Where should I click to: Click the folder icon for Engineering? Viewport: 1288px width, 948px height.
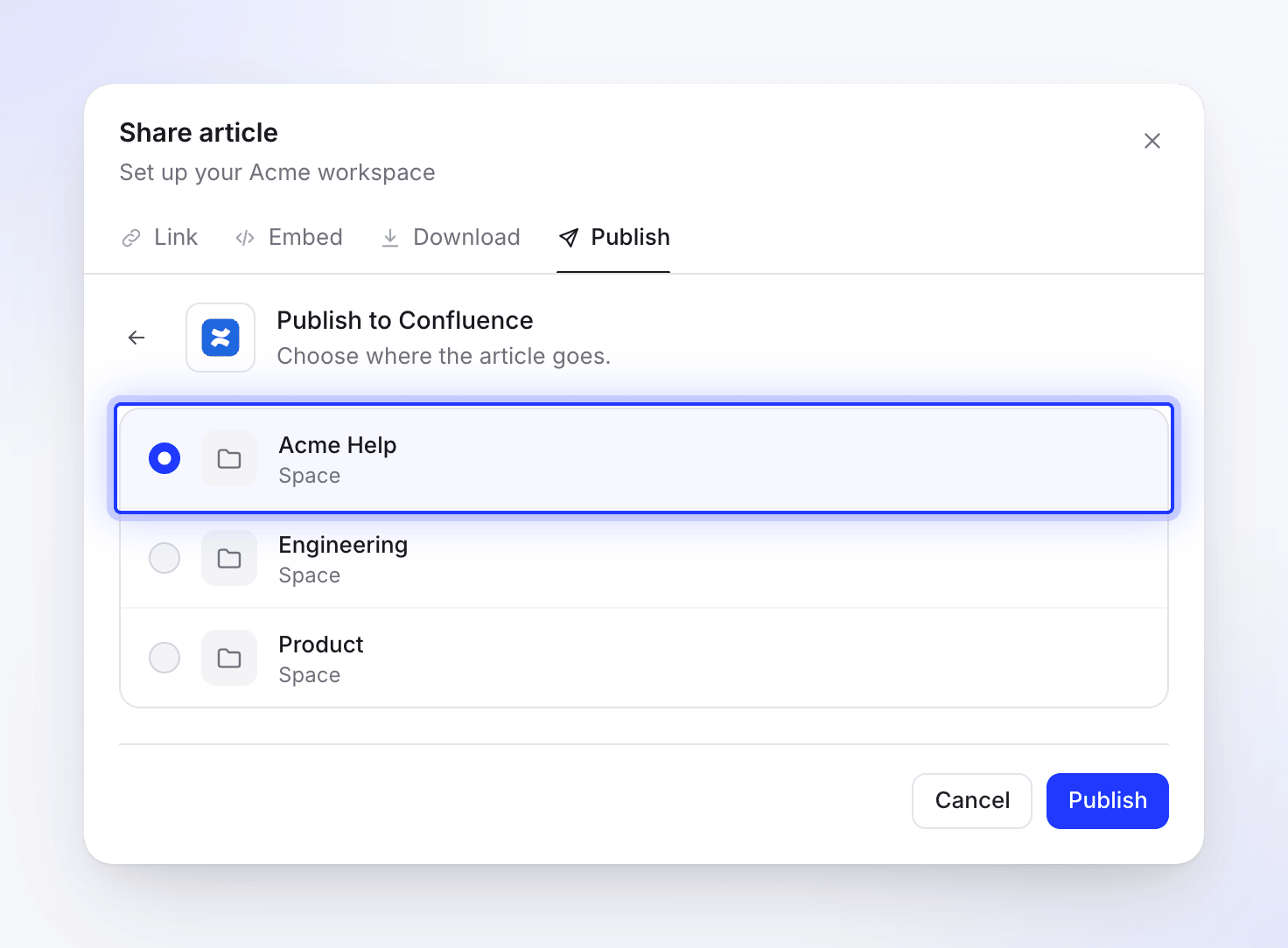click(x=229, y=558)
